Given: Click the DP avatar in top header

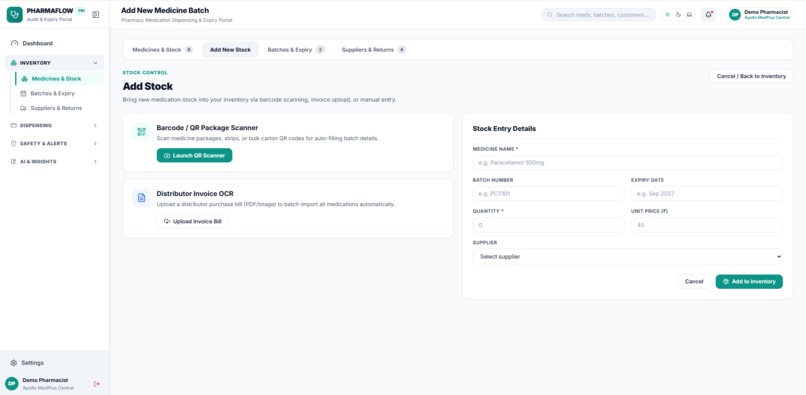Looking at the screenshot, I should click(735, 15).
